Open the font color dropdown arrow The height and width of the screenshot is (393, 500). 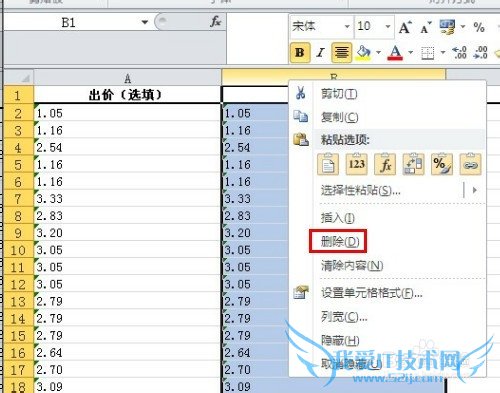411,53
